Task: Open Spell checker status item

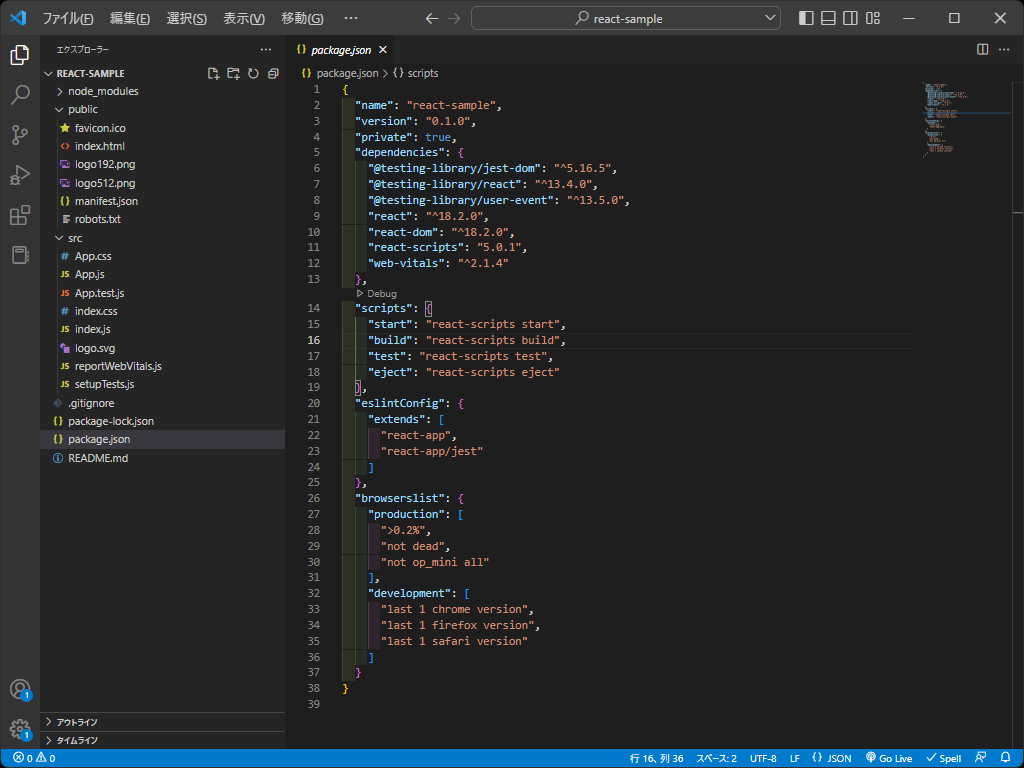Action: point(944,758)
